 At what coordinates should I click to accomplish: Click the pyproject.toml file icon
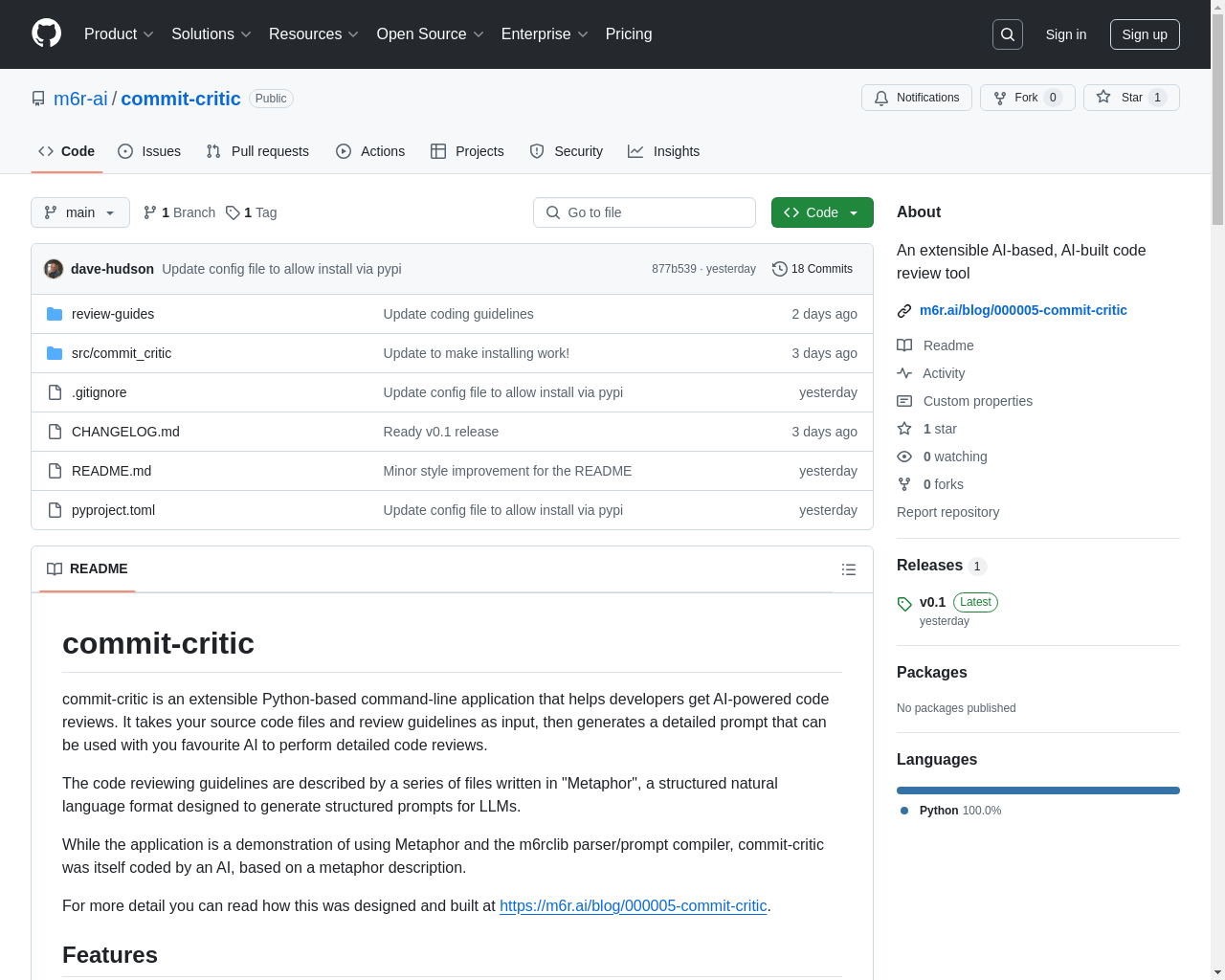coord(55,510)
